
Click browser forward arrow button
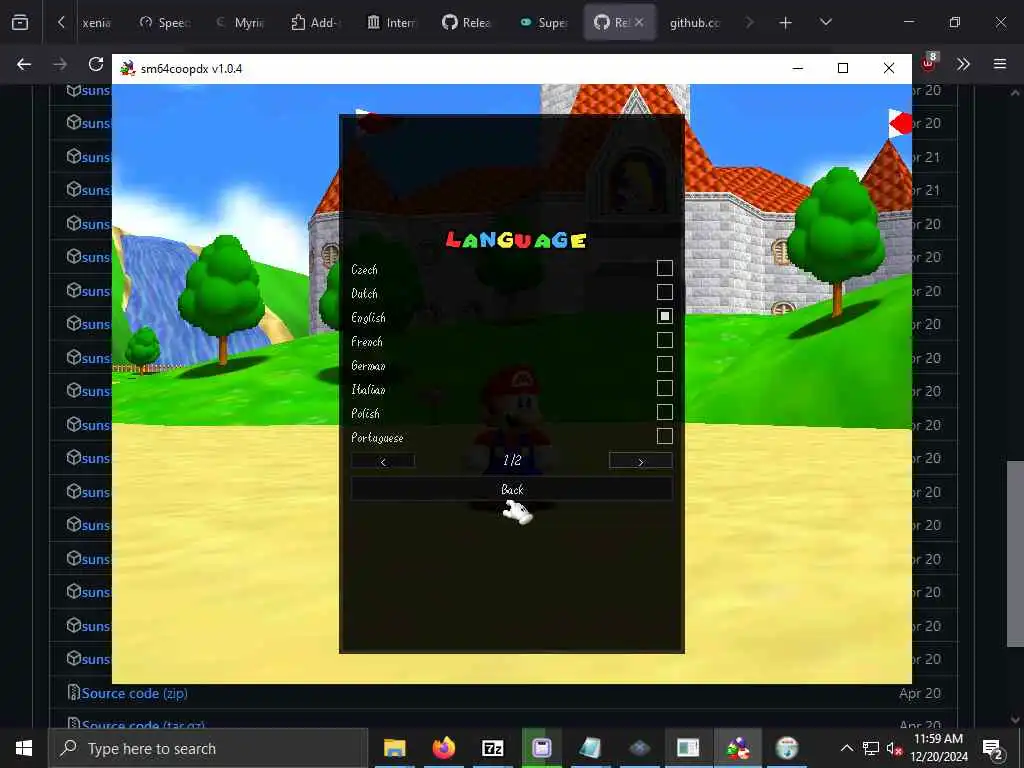(x=60, y=64)
